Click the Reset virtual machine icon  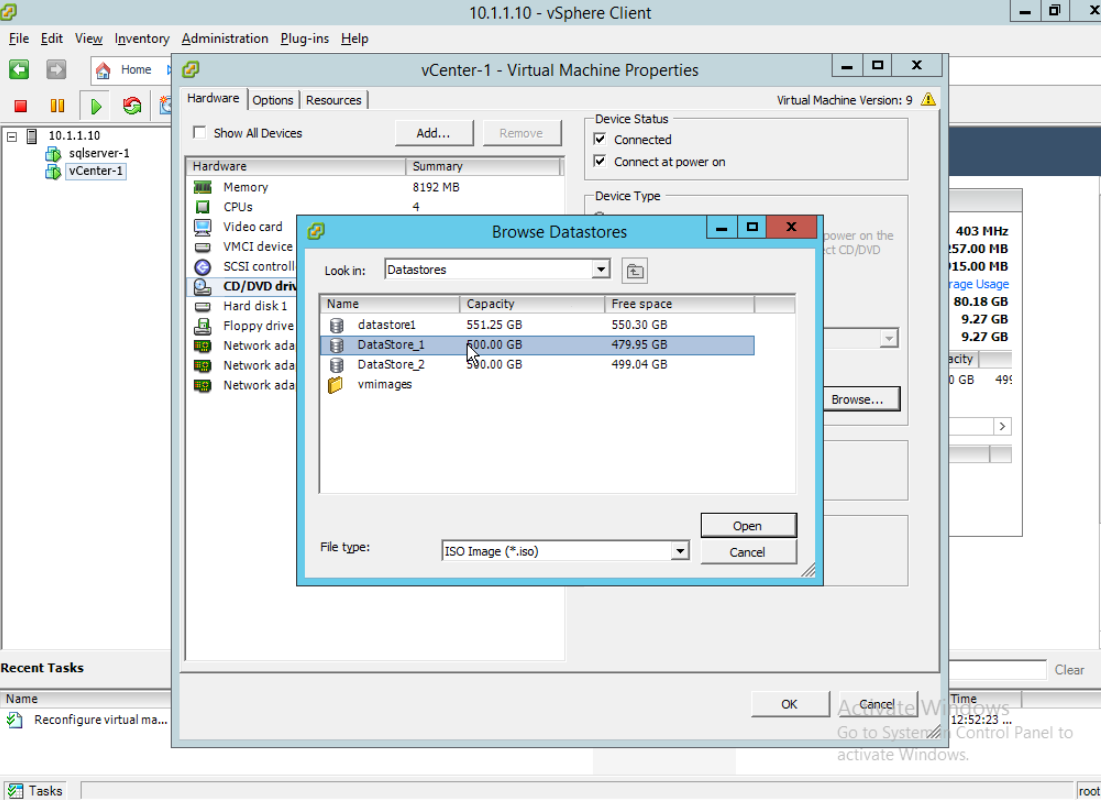(x=132, y=106)
